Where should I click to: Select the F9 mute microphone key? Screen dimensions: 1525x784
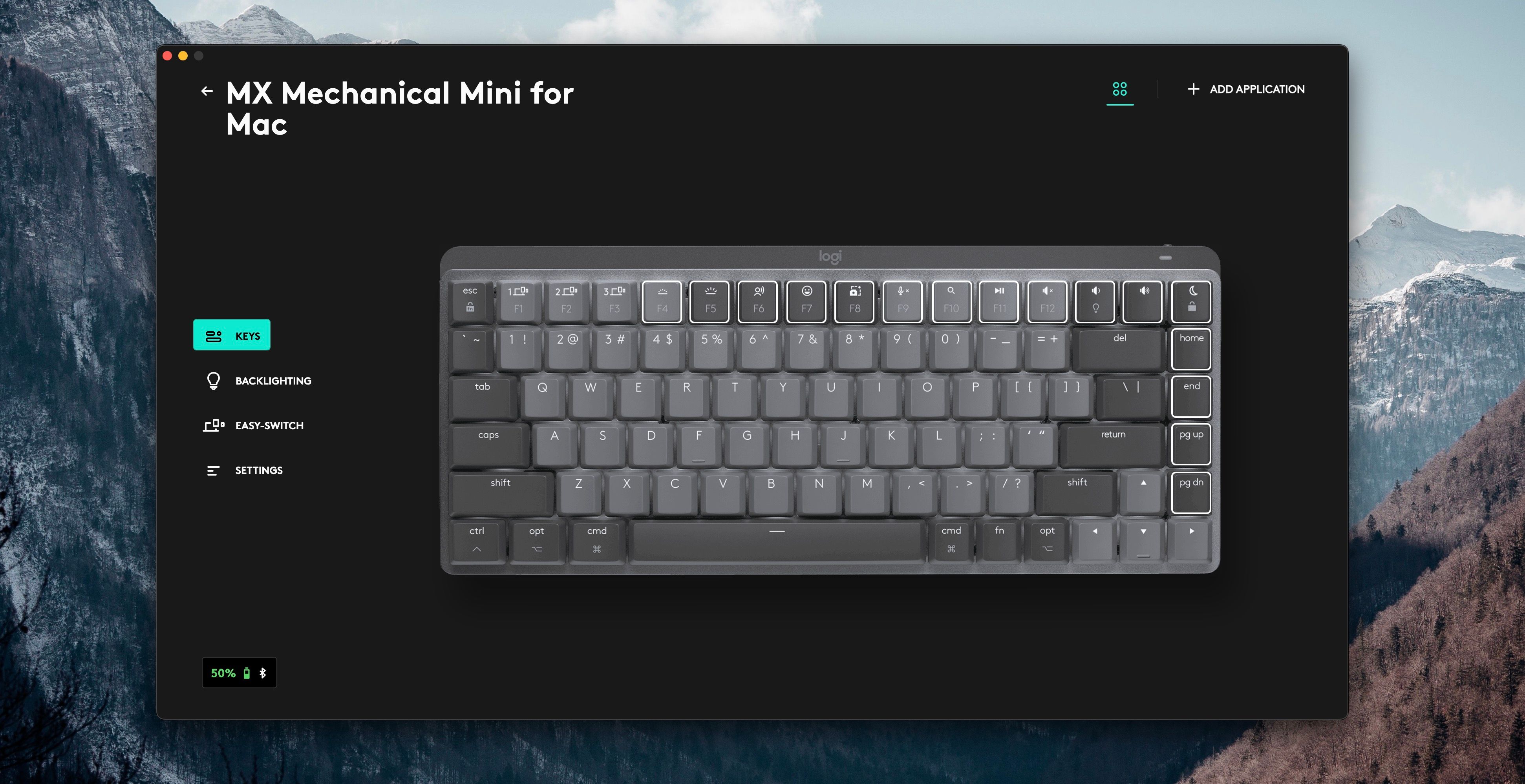(902, 302)
